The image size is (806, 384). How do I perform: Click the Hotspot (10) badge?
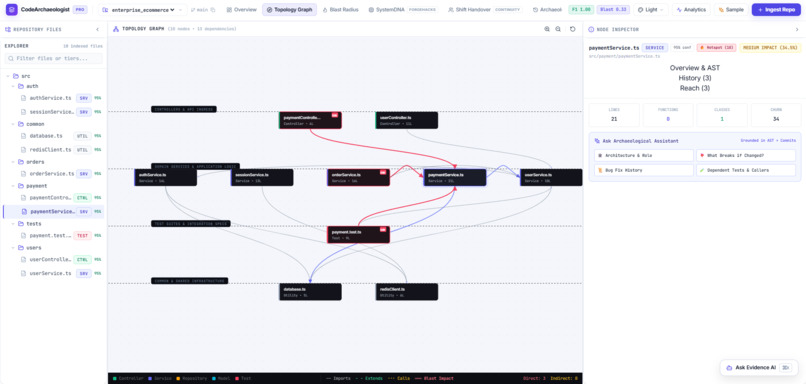[x=717, y=48]
